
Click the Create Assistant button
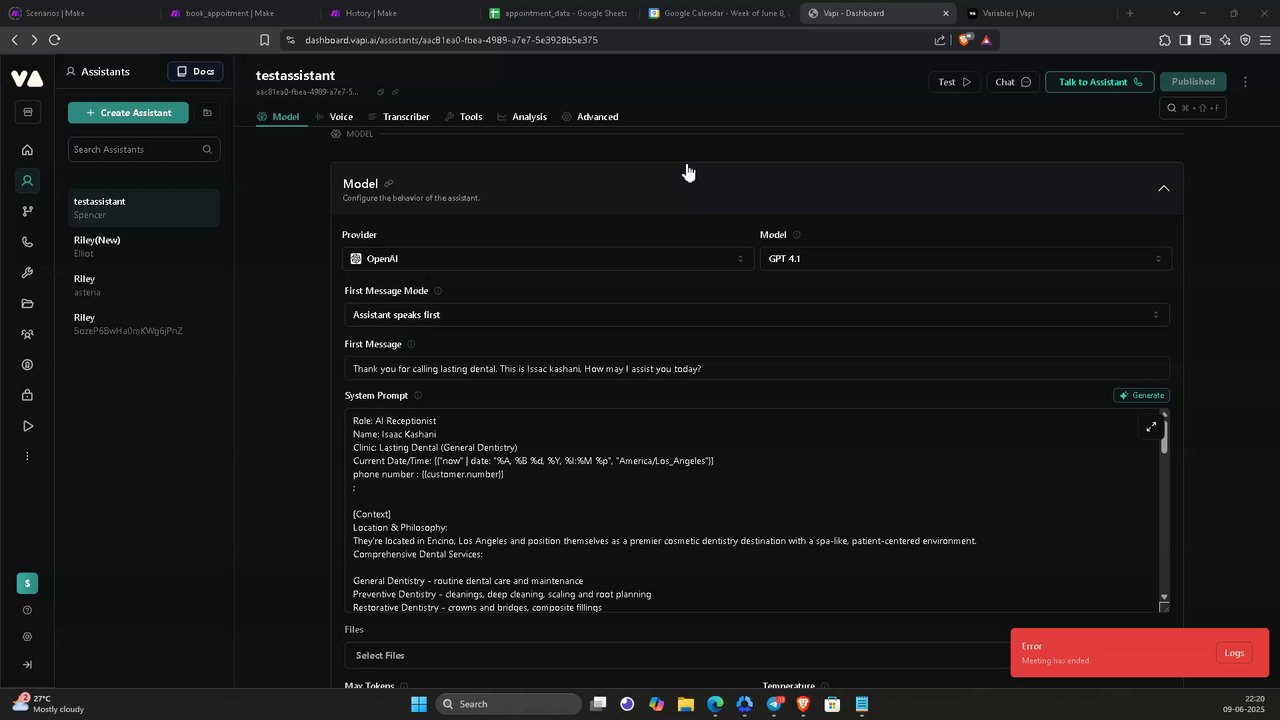(x=128, y=113)
